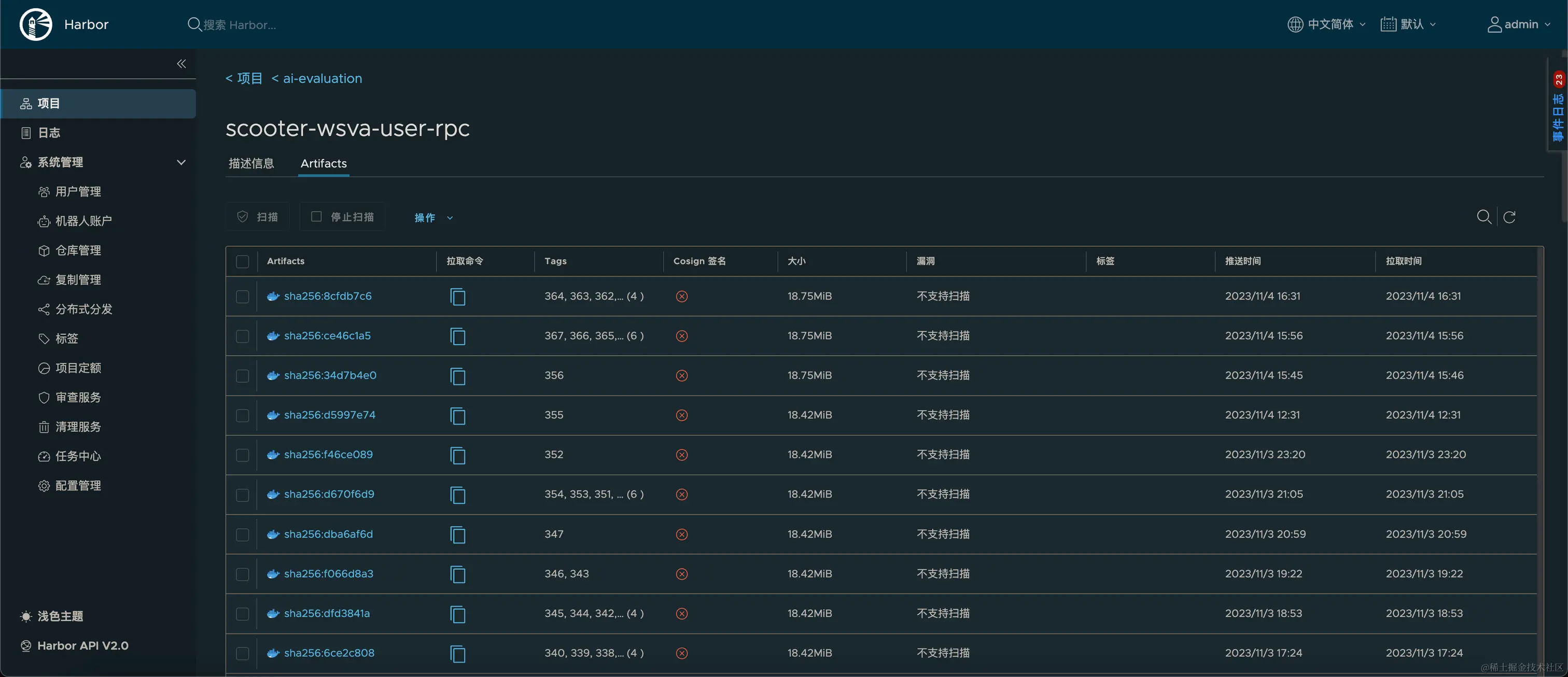The width and height of the screenshot is (1568, 677).
Task: Open the 操作 actions dropdown
Action: (x=433, y=217)
